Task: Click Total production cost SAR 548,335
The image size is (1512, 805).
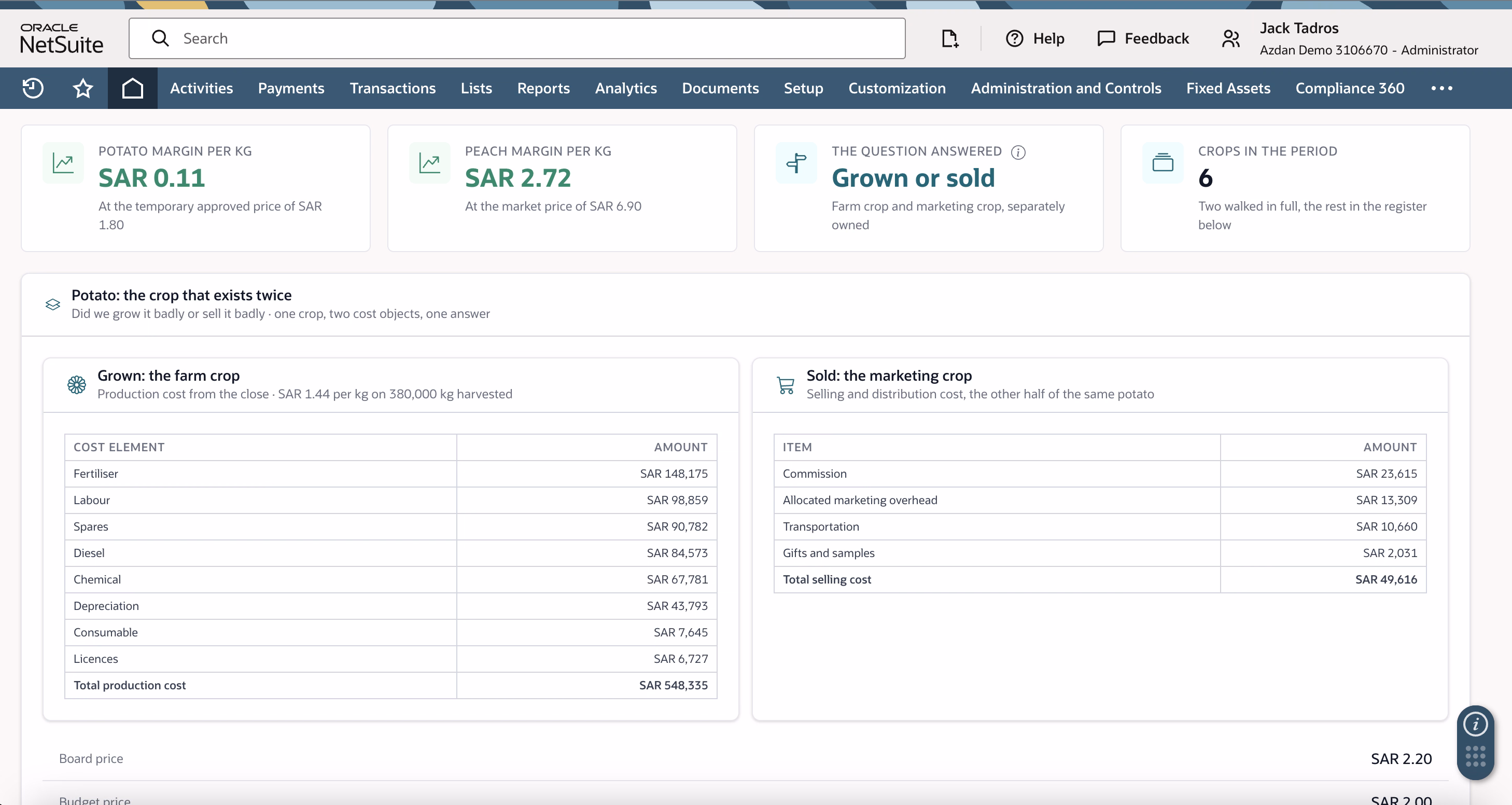Action: tap(673, 685)
